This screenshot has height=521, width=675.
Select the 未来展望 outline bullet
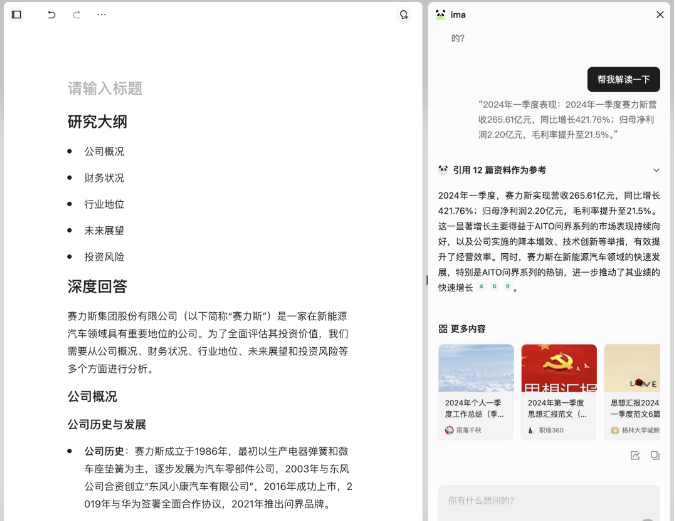click(104, 230)
